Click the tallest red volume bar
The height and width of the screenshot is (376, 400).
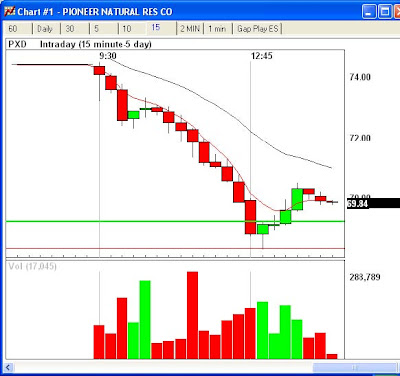point(192,315)
